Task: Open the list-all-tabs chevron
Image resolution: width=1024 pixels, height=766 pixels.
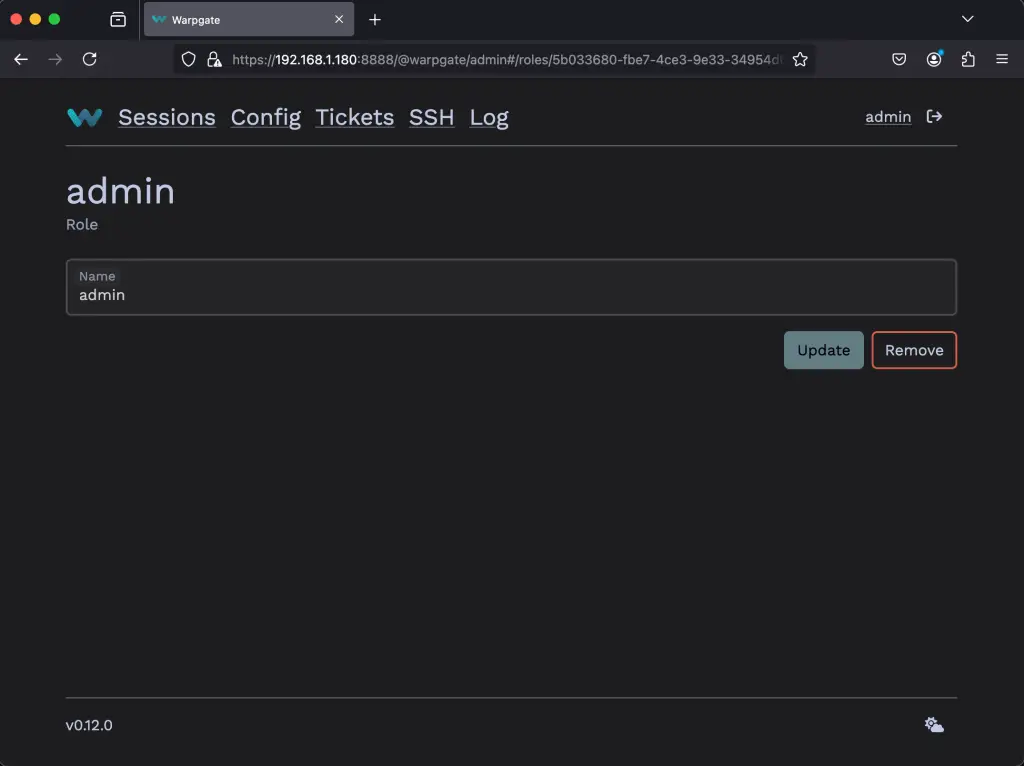Action: tap(966, 19)
